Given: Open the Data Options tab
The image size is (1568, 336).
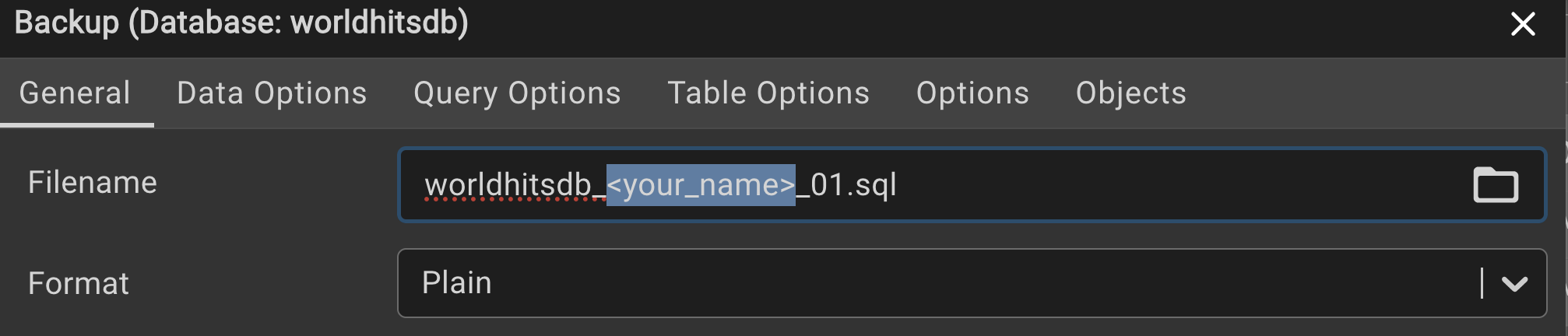Looking at the screenshot, I should (x=272, y=93).
